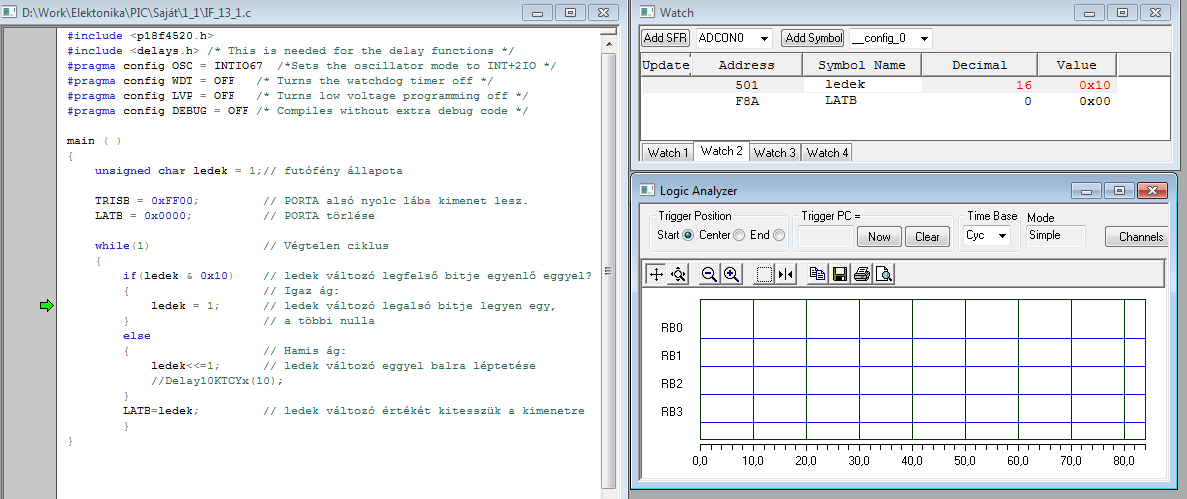
Task: Open print preview in Logic Analyzer
Action: pos(883,274)
